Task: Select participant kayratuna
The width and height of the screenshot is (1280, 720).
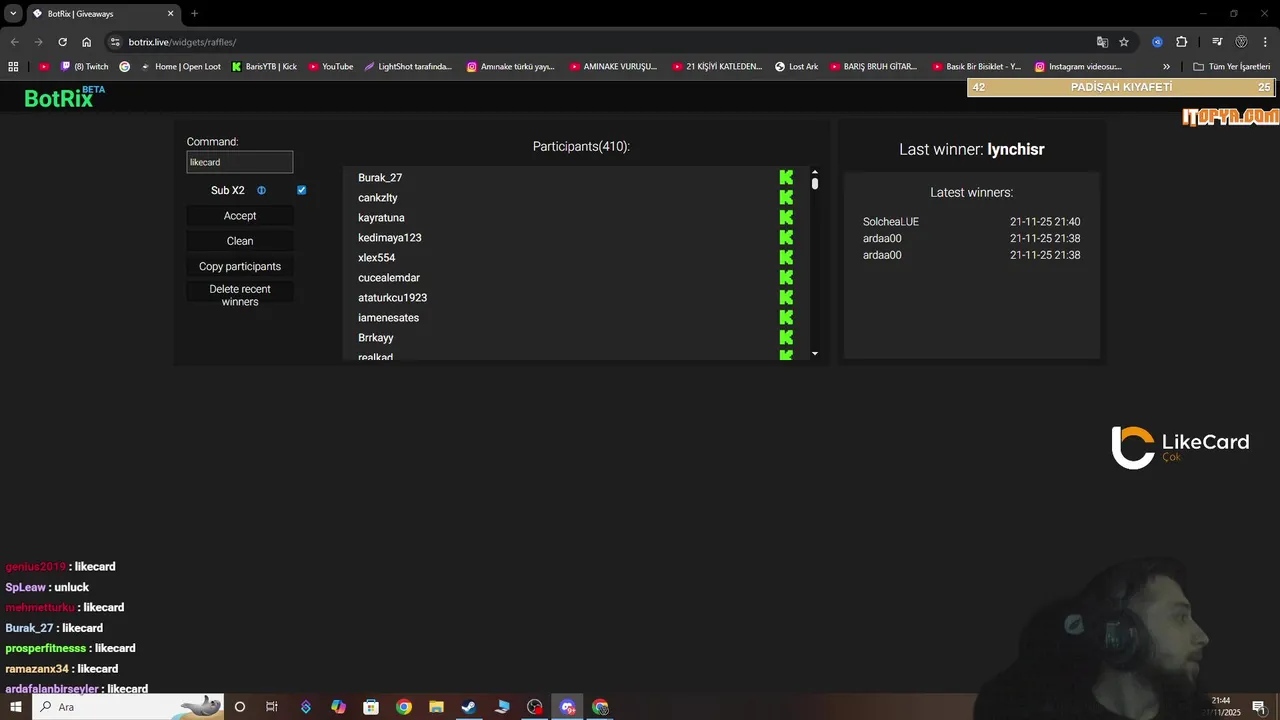Action: [x=381, y=218]
